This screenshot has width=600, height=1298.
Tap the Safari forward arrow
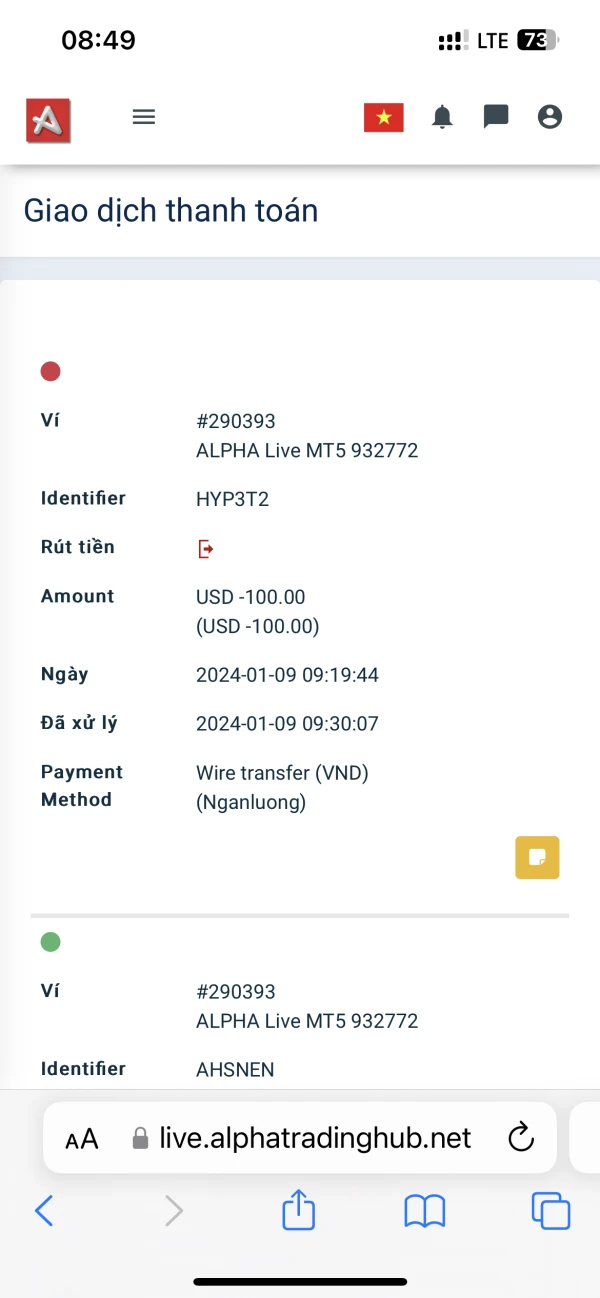pyautogui.click(x=174, y=1212)
